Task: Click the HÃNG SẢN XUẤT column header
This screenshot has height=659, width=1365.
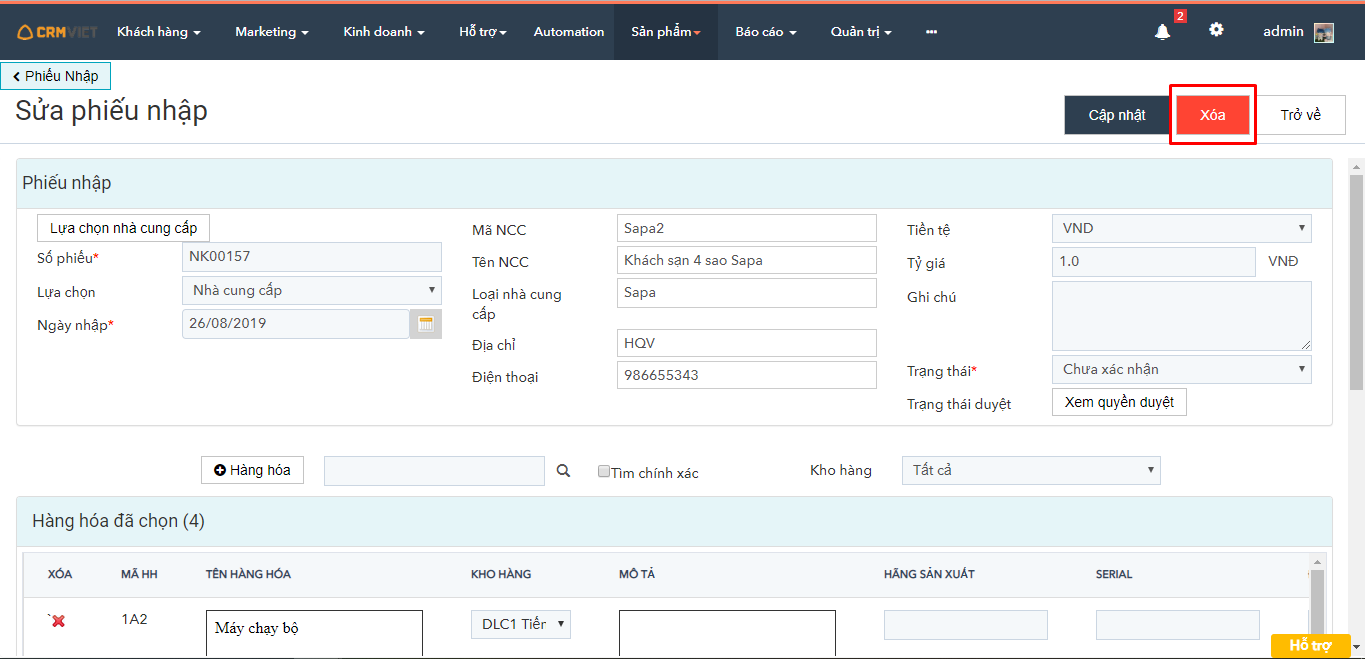Action: (x=929, y=575)
